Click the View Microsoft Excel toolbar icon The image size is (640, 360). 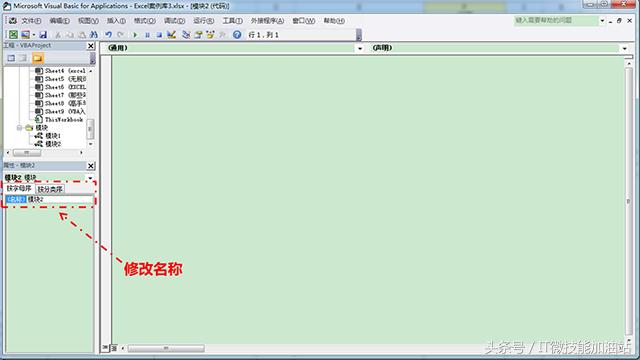click(13, 35)
